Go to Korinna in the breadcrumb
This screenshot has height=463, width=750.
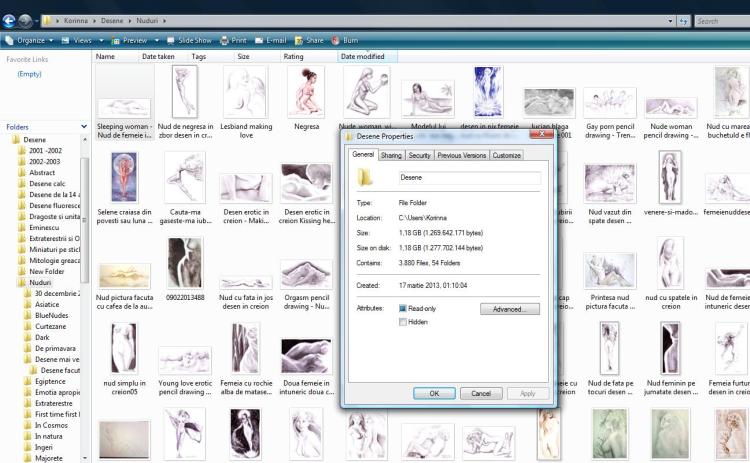coord(76,21)
